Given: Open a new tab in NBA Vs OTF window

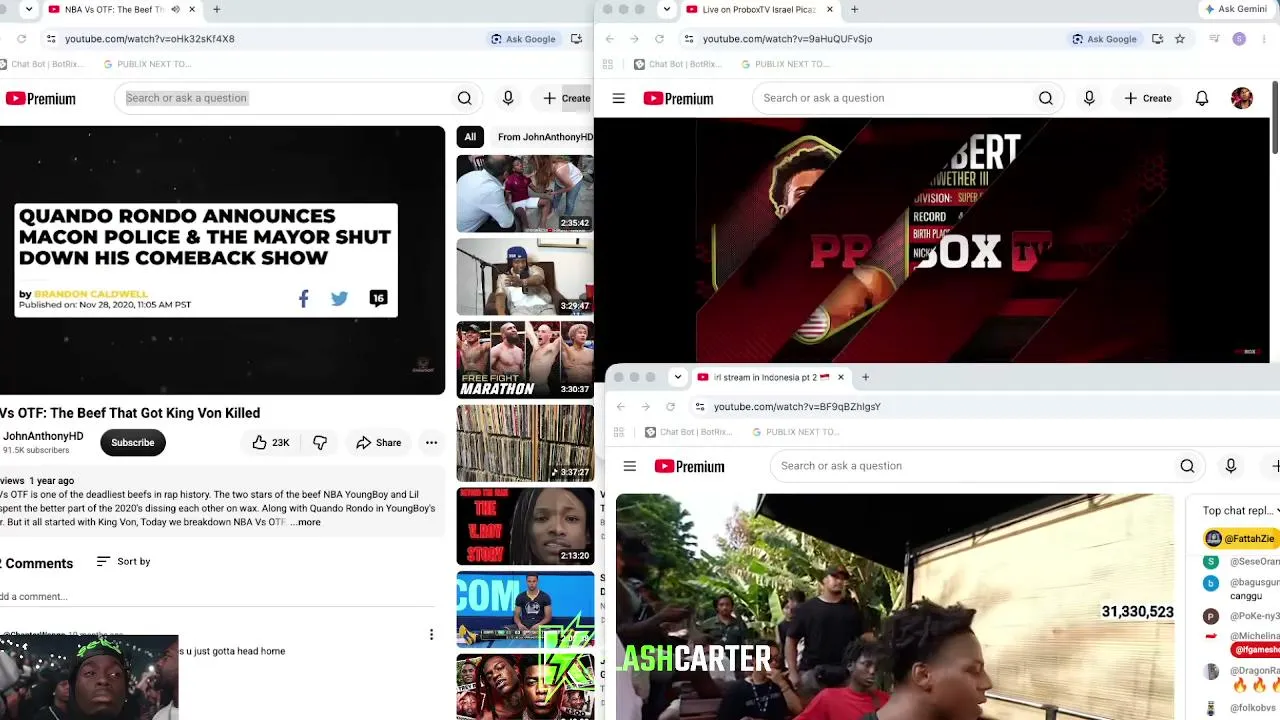Looking at the screenshot, I should tap(216, 10).
